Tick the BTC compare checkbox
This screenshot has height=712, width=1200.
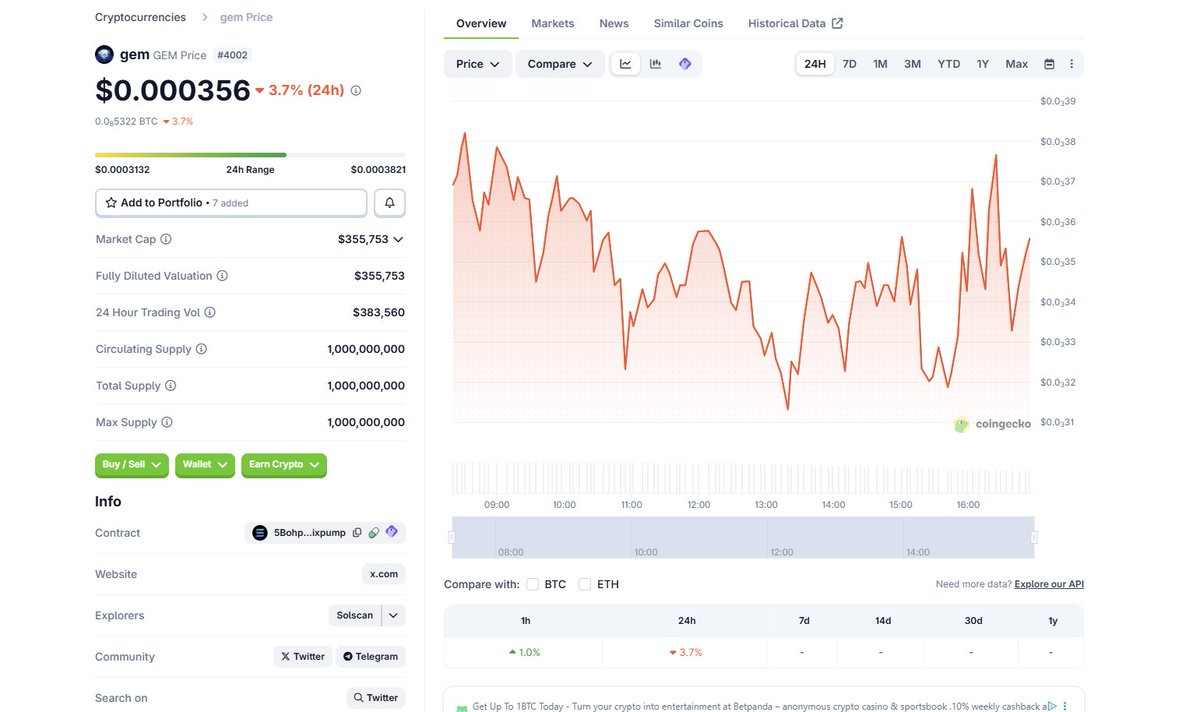[x=533, y=584]
